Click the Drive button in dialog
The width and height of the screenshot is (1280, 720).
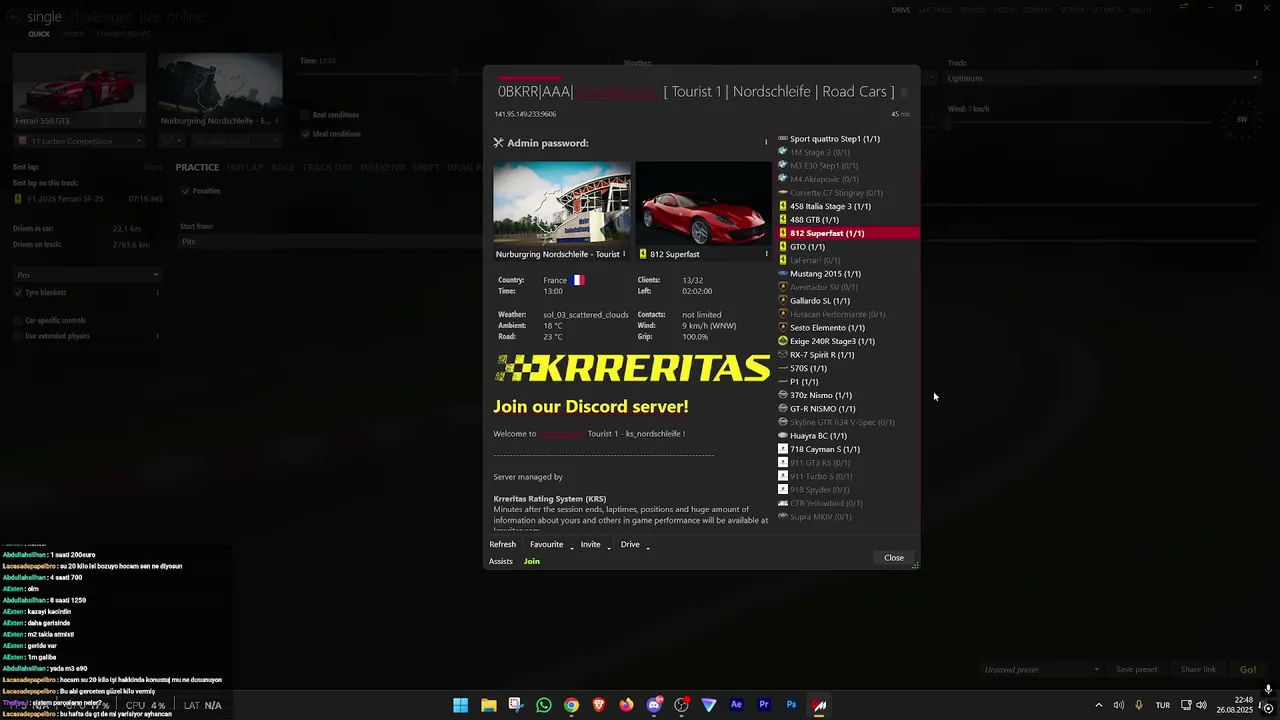[x=630, y=545]
